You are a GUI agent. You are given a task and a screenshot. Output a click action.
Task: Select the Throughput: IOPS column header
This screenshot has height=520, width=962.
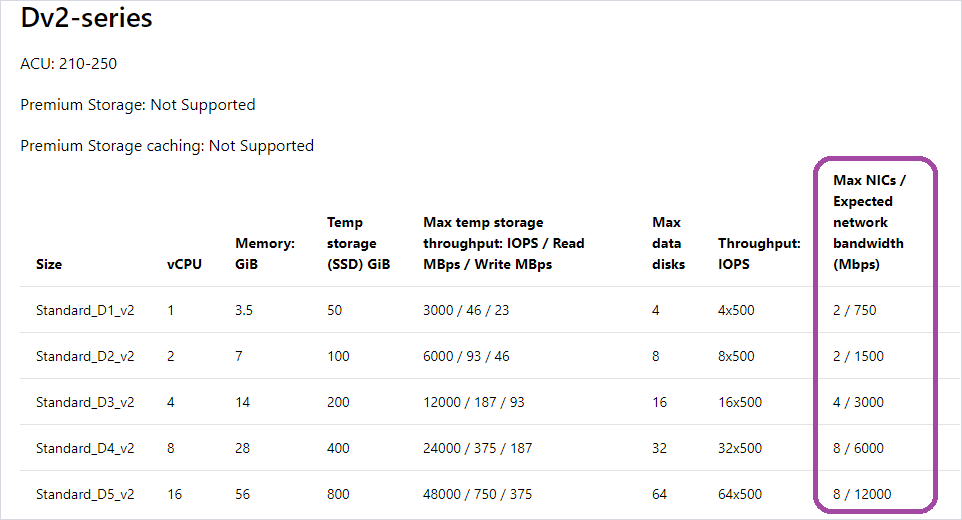click(759, 254)
